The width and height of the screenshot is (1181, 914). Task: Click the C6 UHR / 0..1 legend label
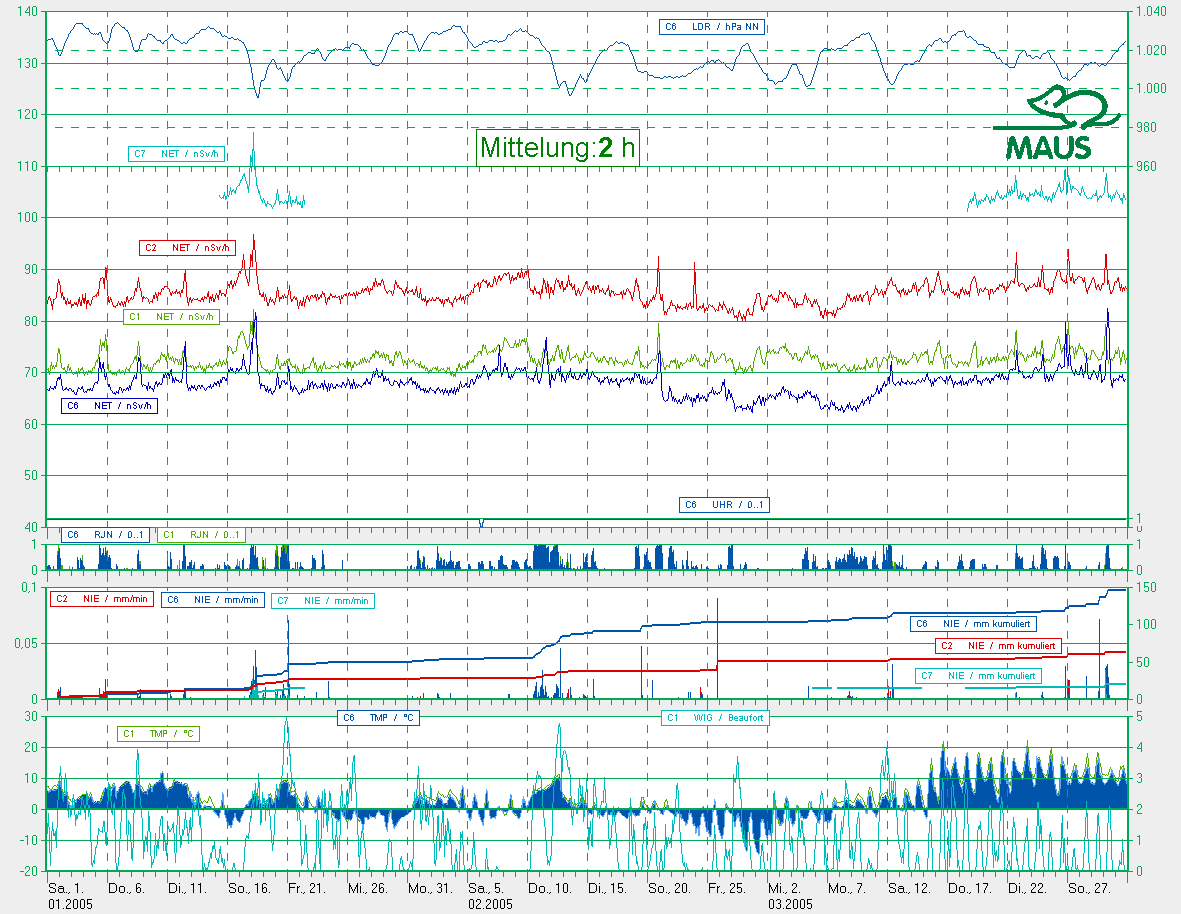725,505
